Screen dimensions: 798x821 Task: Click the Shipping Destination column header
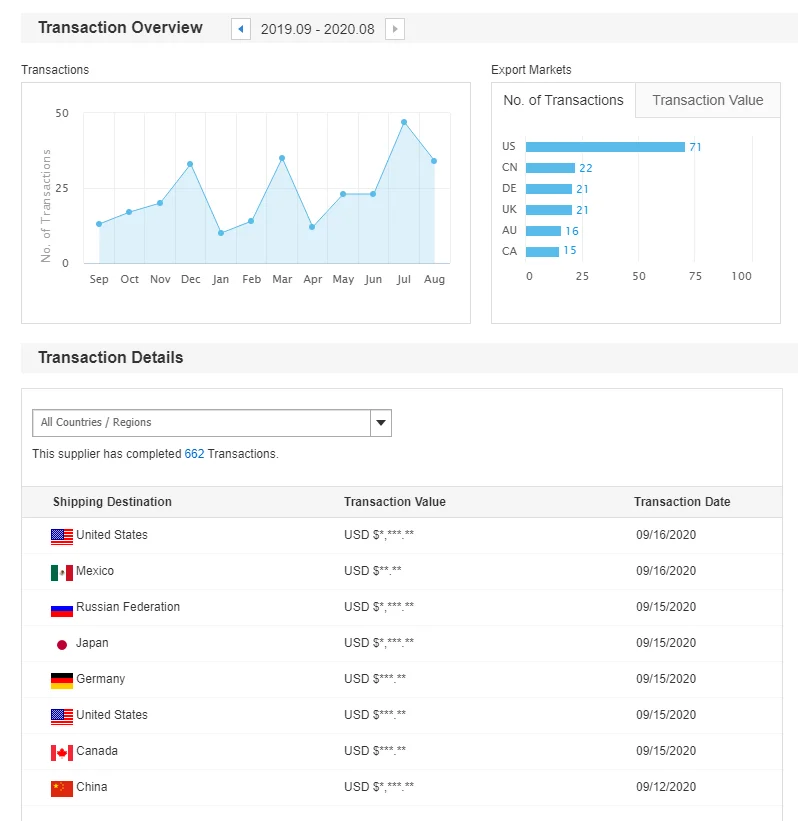(112, 502)
